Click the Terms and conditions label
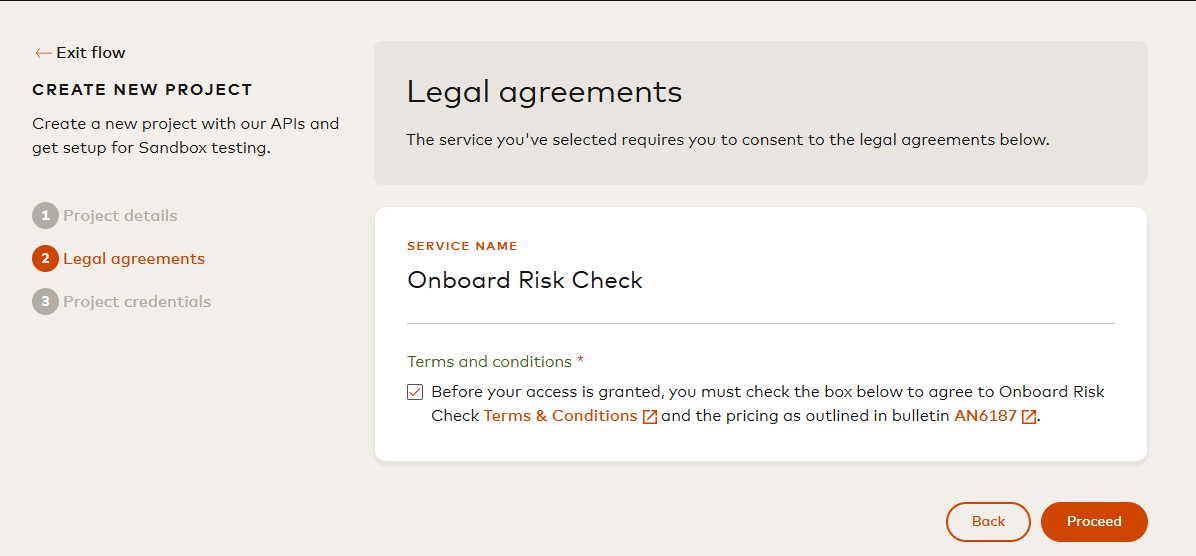The image size is (1196, 556). [x=489, y=361]
